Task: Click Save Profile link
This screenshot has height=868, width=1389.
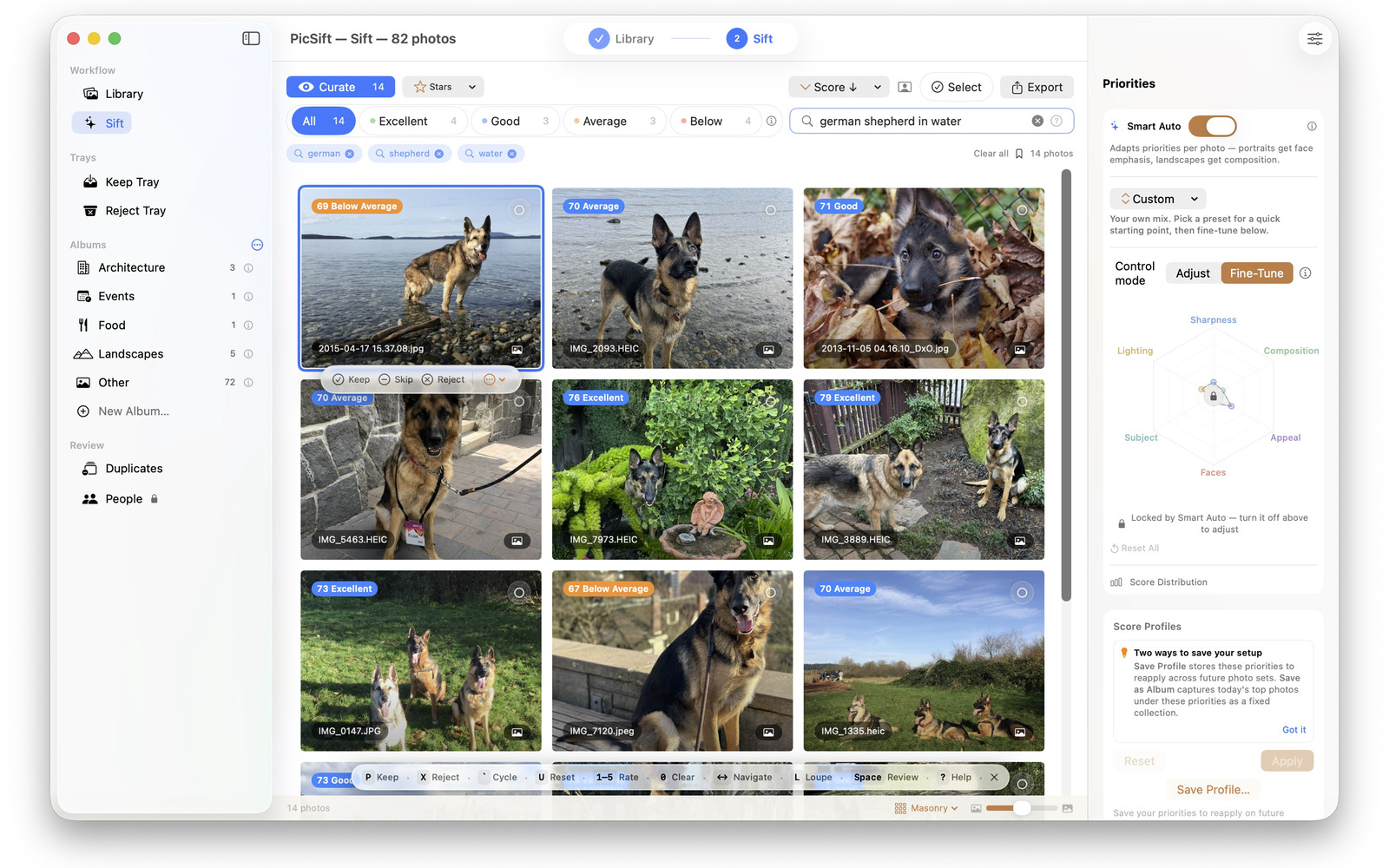Action: click(1213, 789)
